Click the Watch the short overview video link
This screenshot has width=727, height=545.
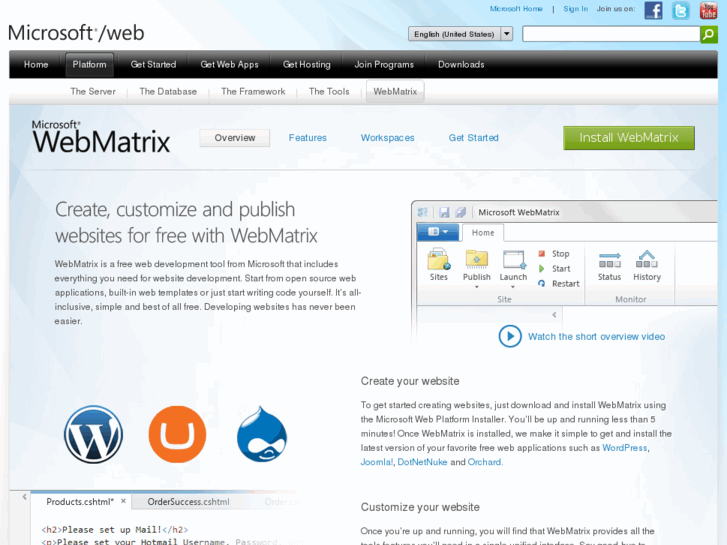coord(596,336)
